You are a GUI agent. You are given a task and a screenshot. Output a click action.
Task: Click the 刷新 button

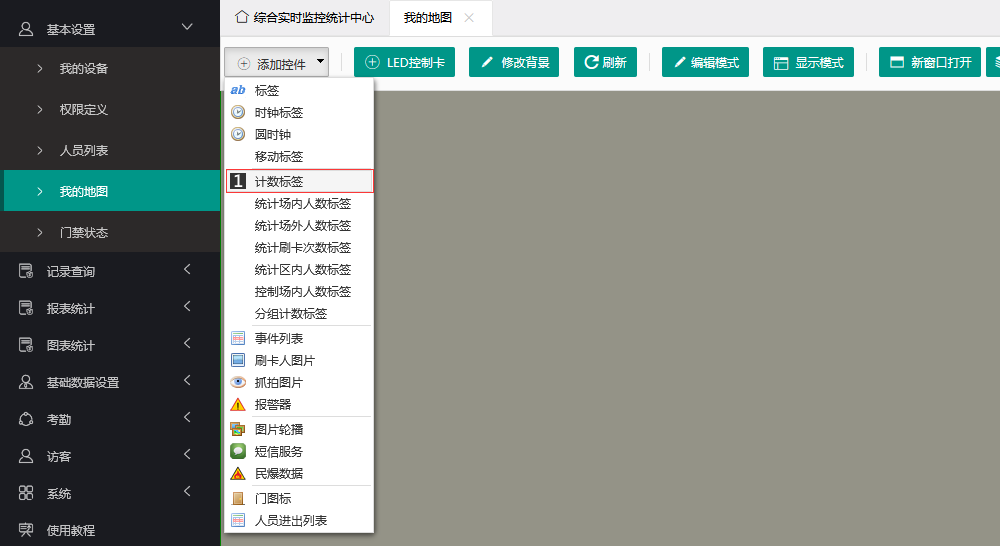pyautogui.click(x=605, y=62)
